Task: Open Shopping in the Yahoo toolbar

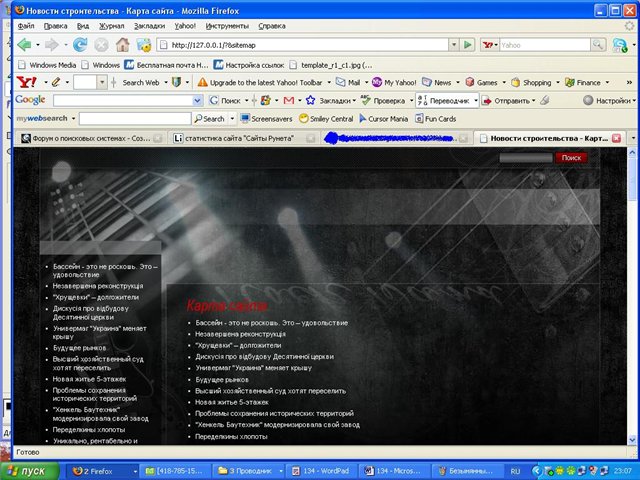Action: point(531,82)
